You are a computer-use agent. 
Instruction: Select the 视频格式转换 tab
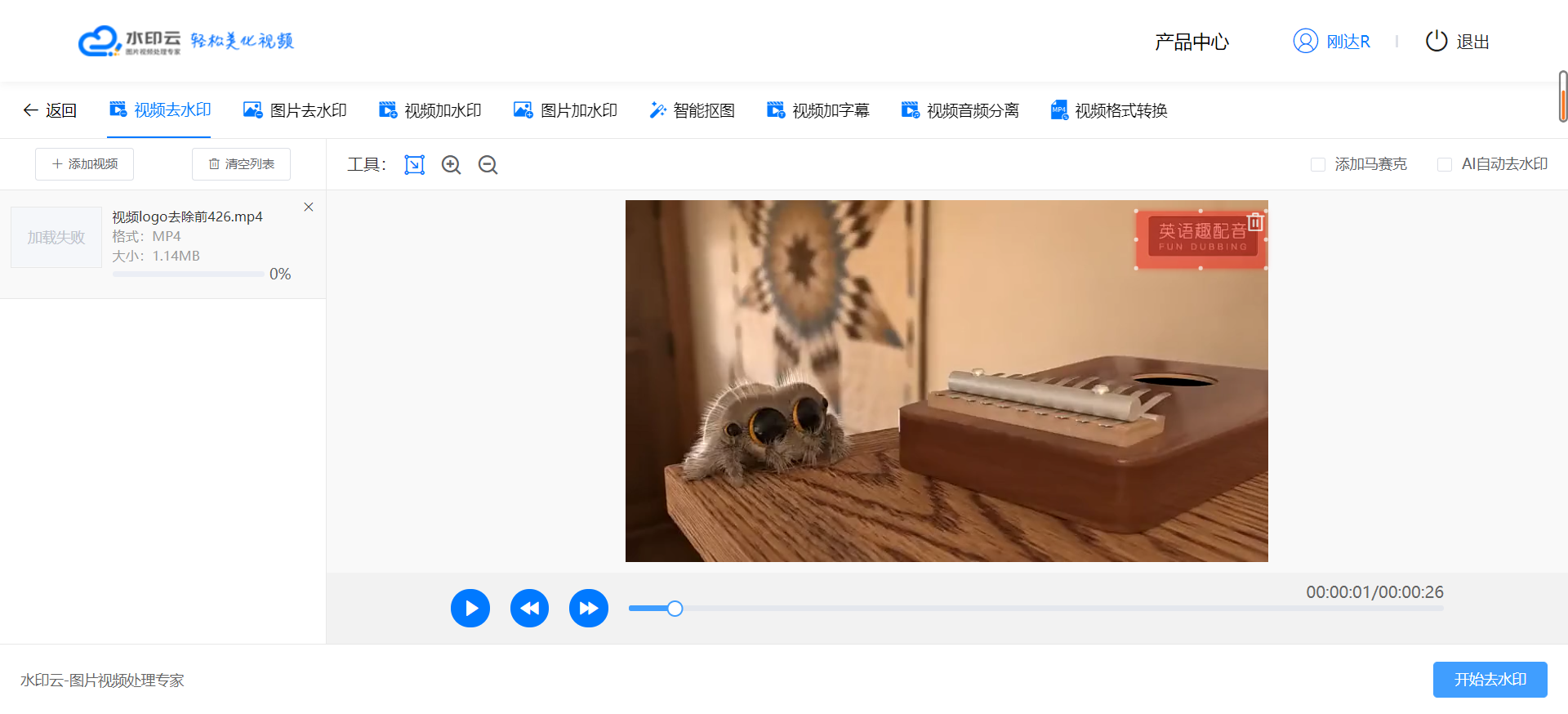pyautogui.click(x=1109, y=110)
